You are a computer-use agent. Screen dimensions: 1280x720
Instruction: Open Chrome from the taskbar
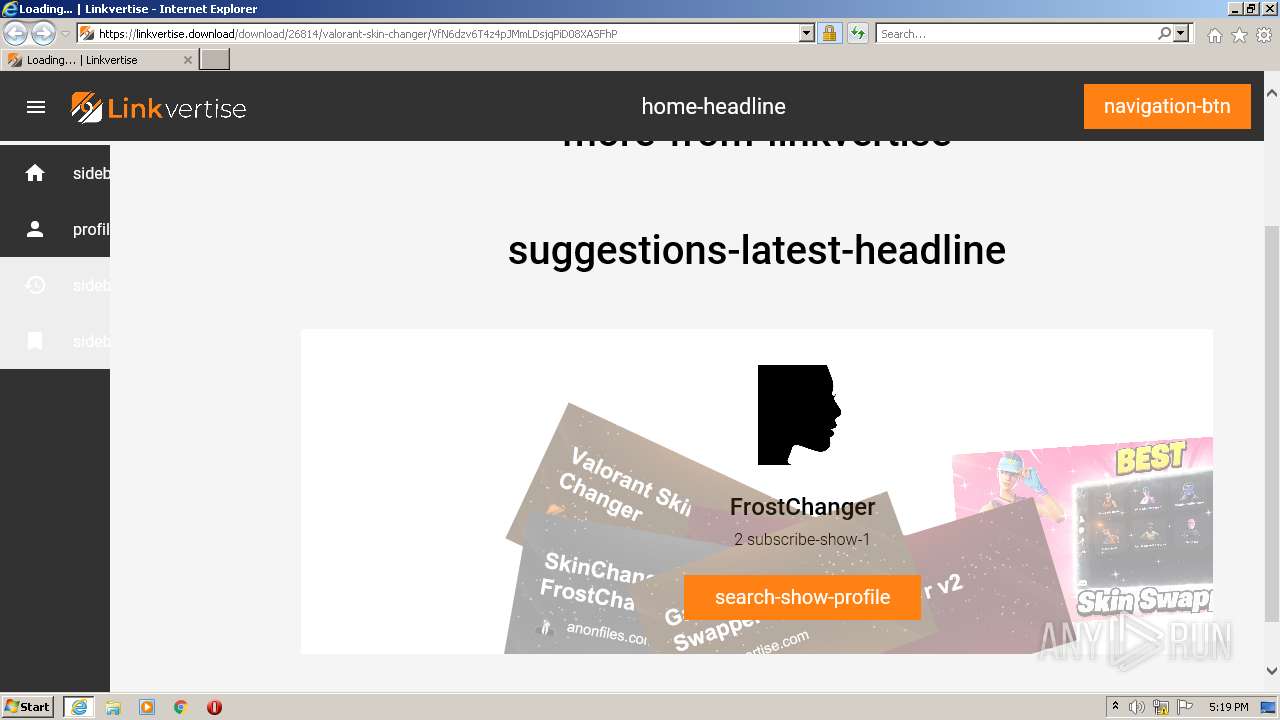pos(181,707)
